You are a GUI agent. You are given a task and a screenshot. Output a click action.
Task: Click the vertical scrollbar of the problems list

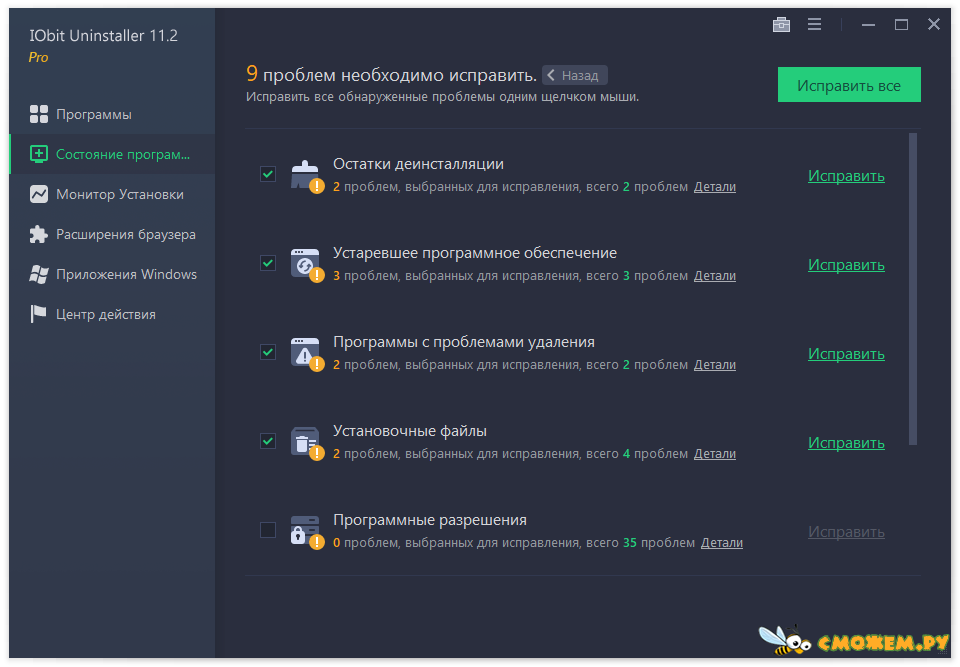pyautogui.click(x=913, y=289)
